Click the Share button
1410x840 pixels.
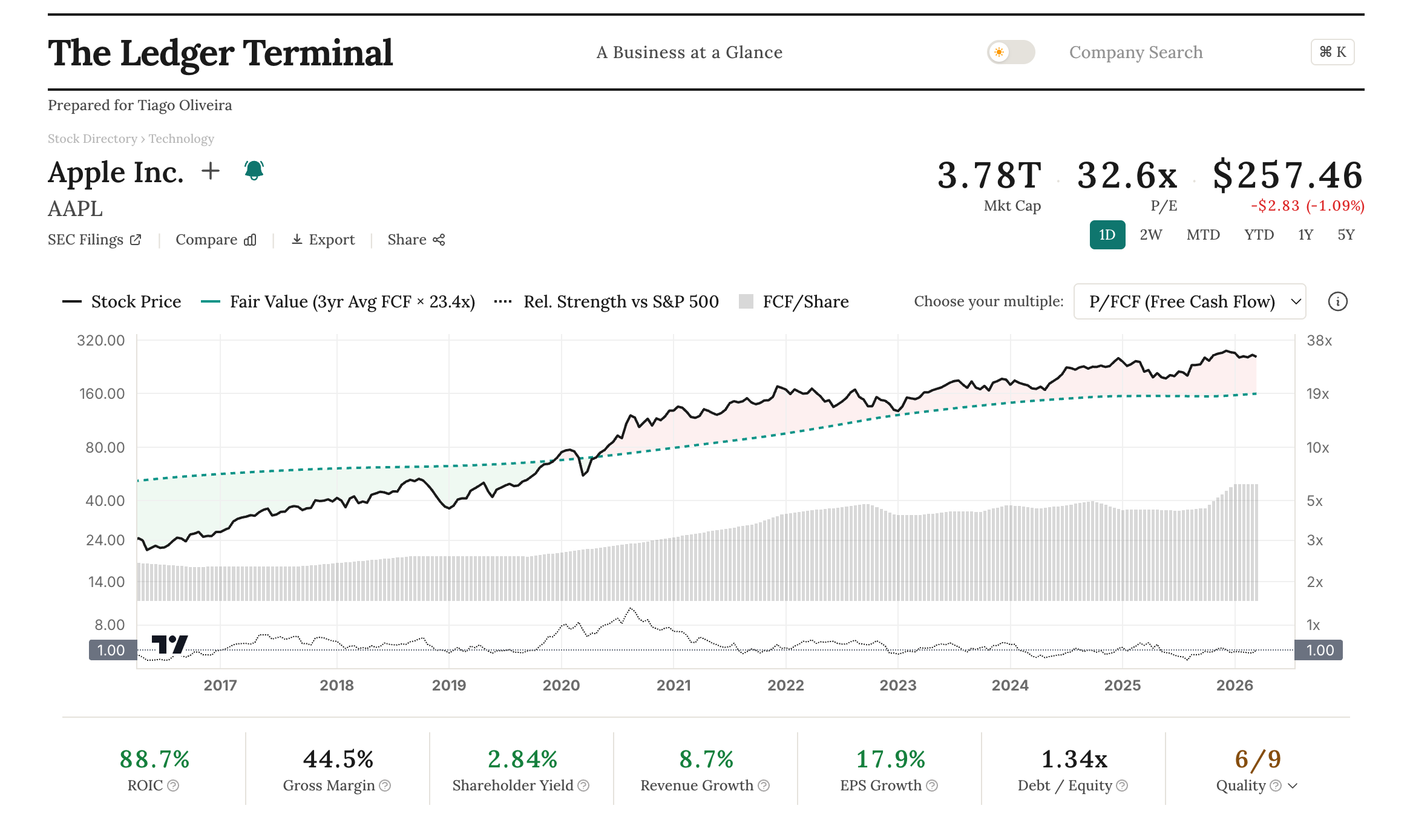click(x=416, y=240)
